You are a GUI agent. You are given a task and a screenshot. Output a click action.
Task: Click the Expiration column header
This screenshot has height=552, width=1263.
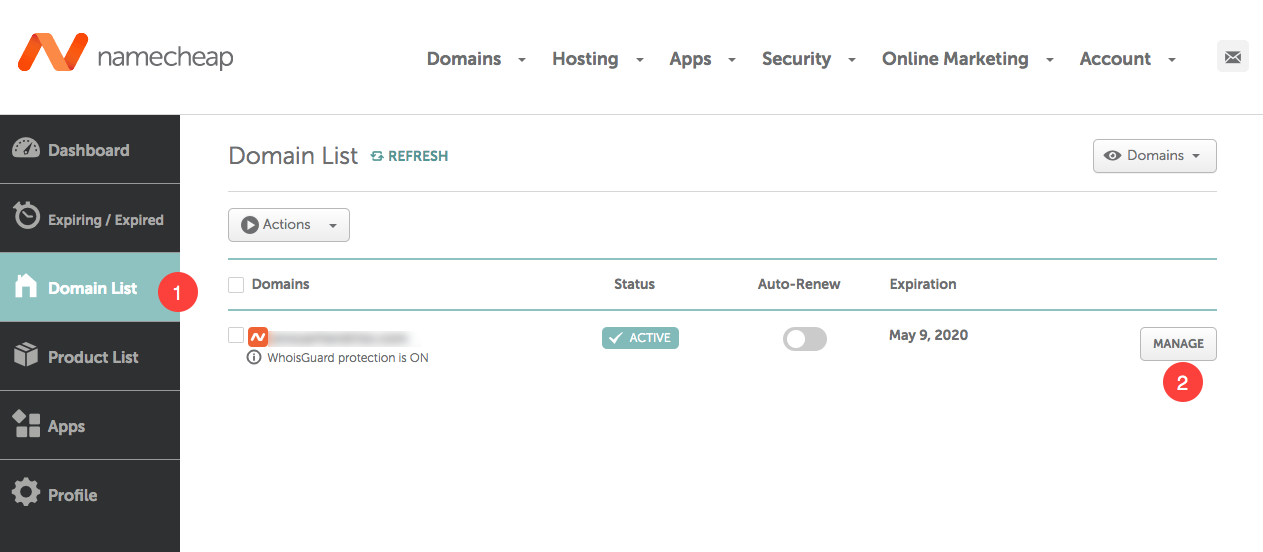pyautogui.click(x=923, y=284)
